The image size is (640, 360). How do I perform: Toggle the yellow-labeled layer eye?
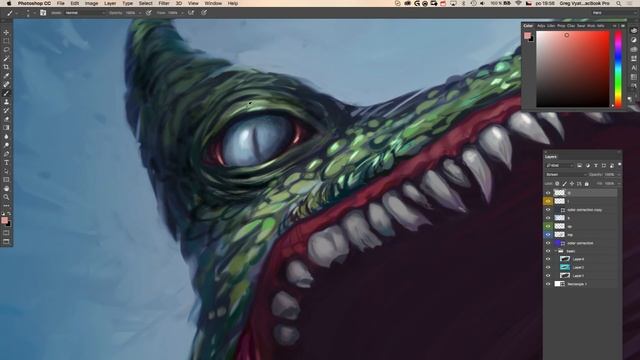(x=548, y=201)
